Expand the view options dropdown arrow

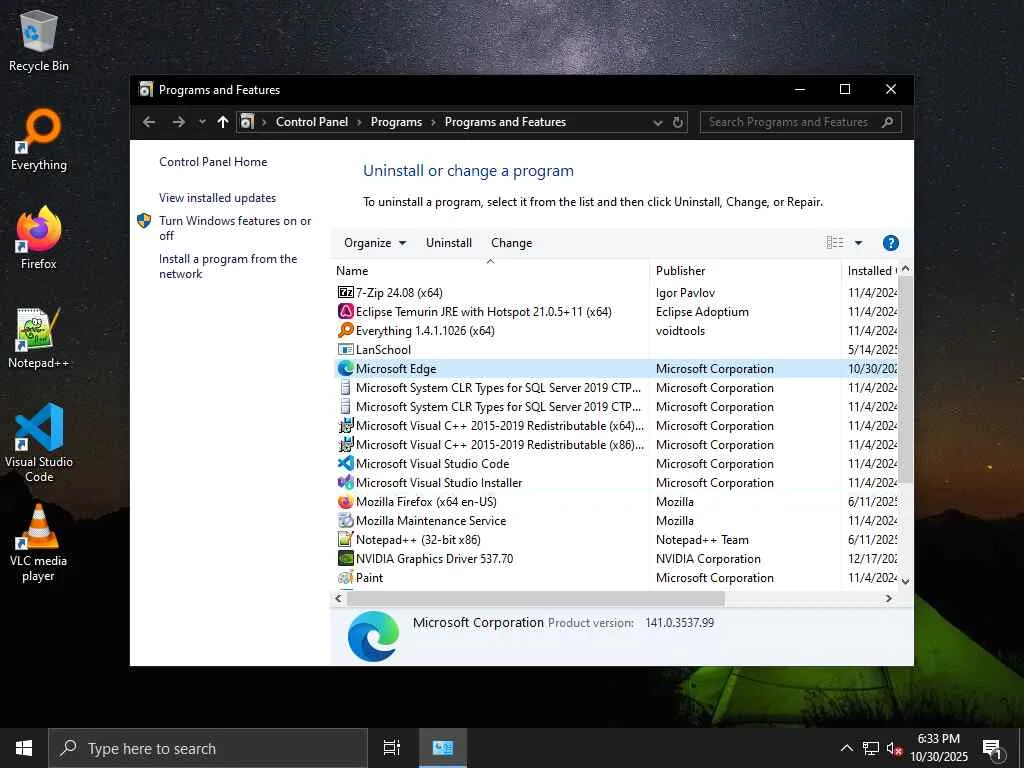click(x=858, y=243)
